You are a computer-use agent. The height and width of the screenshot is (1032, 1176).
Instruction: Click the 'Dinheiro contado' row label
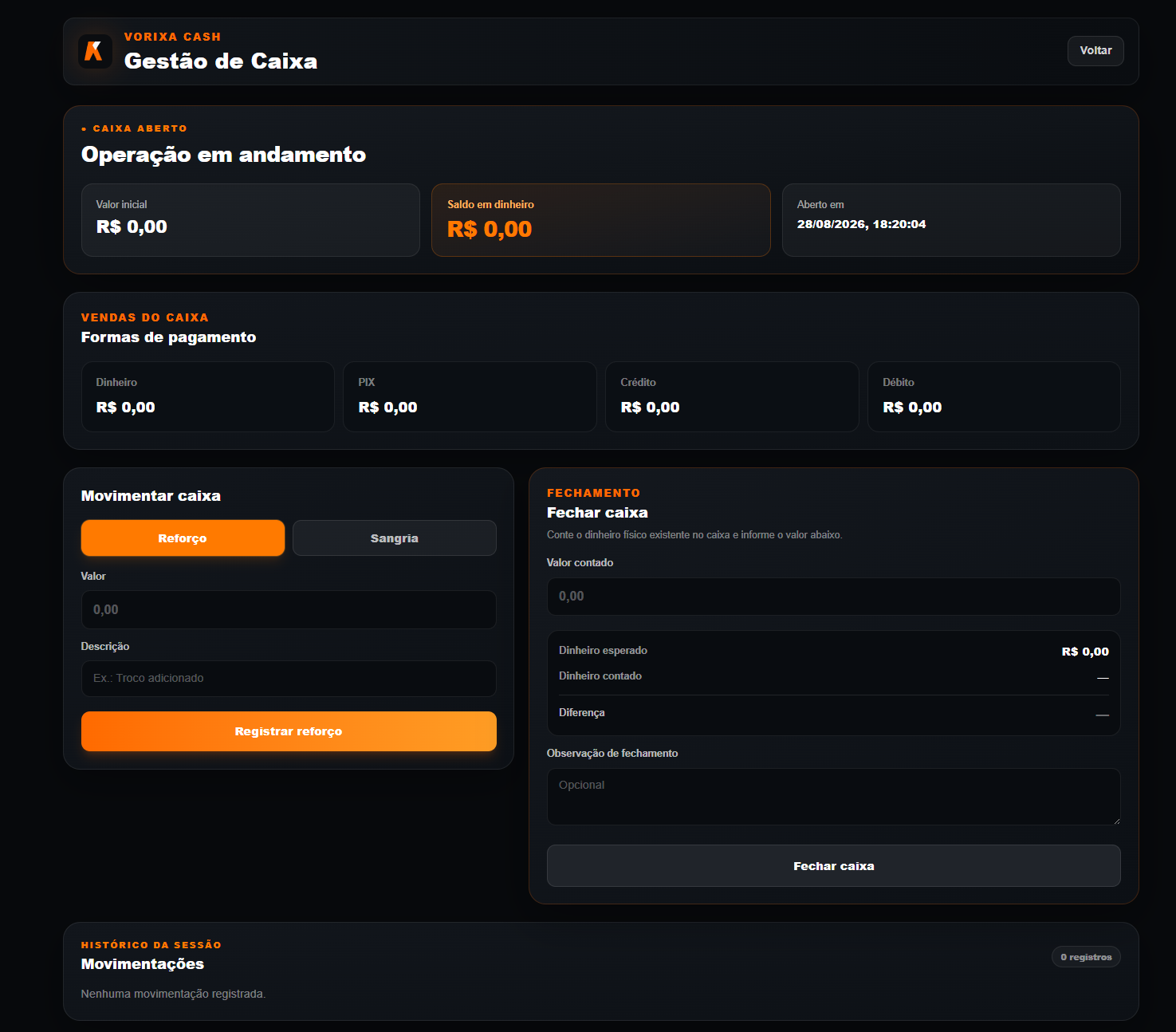pyautogui.click(x=600, y=676)
